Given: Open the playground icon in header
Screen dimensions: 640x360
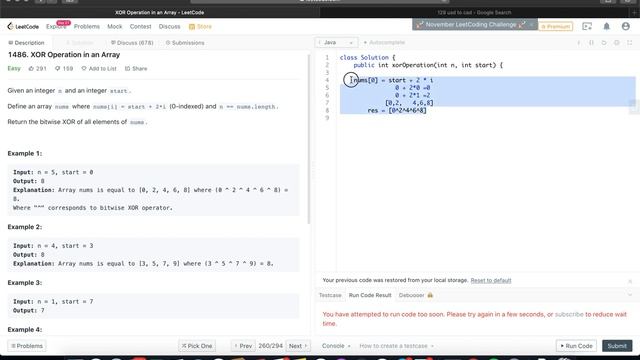Looking at the screenshot, I should 587,27.
